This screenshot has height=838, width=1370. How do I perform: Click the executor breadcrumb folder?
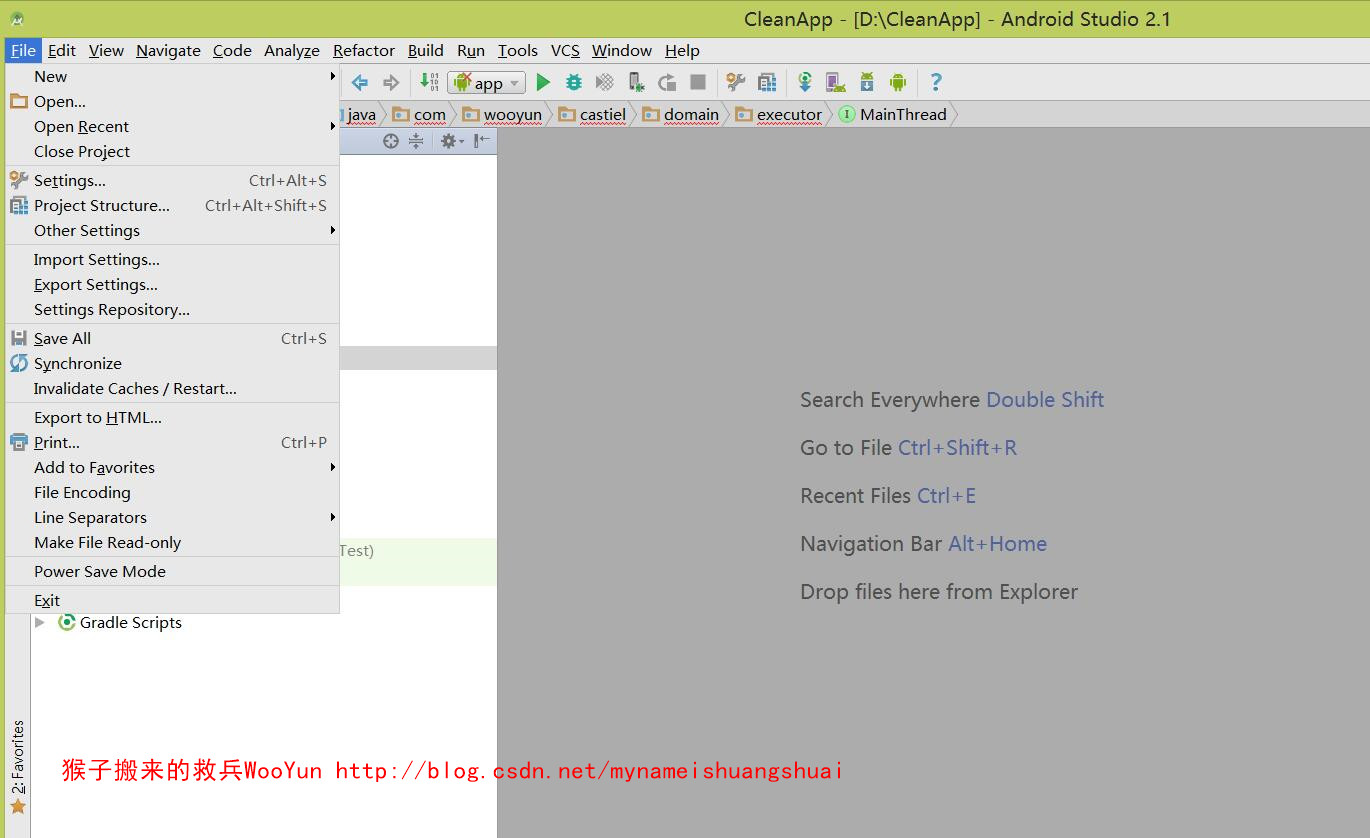pyautogui.click(x=788, y=115)
